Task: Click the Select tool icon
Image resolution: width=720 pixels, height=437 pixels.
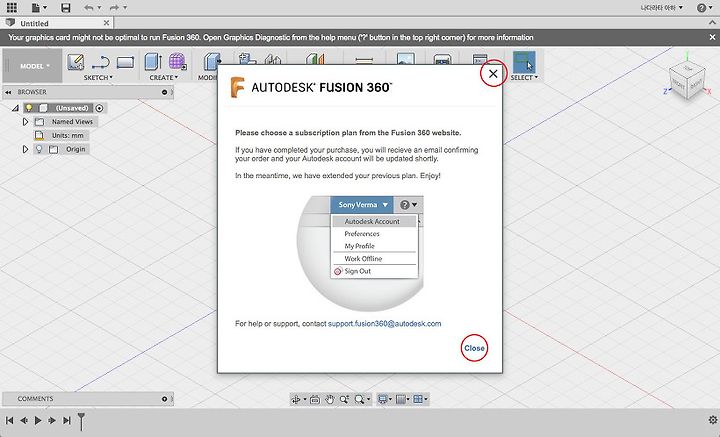Action: click(523, 62)
